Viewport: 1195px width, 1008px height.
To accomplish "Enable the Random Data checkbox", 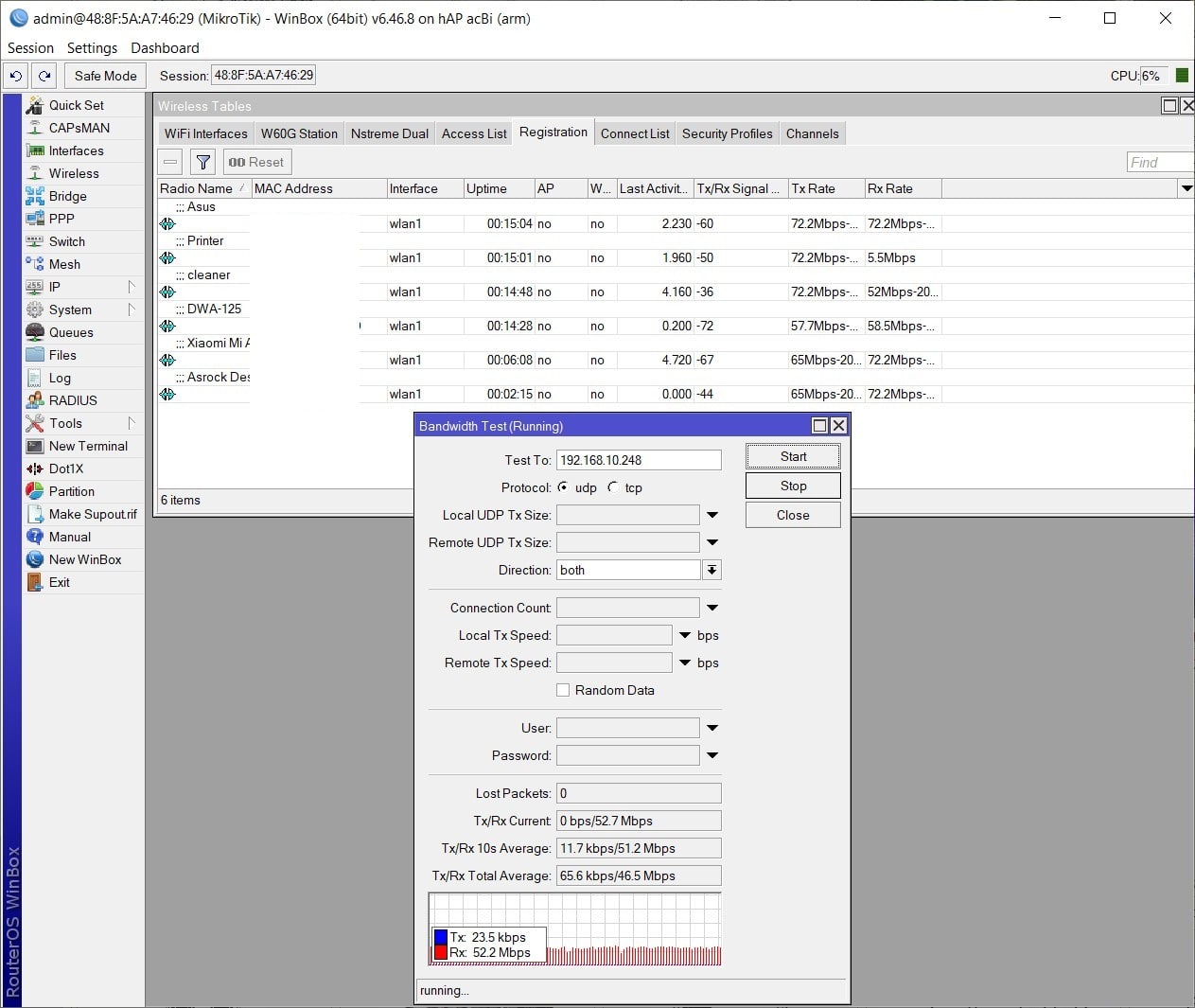I will (563, 690).
